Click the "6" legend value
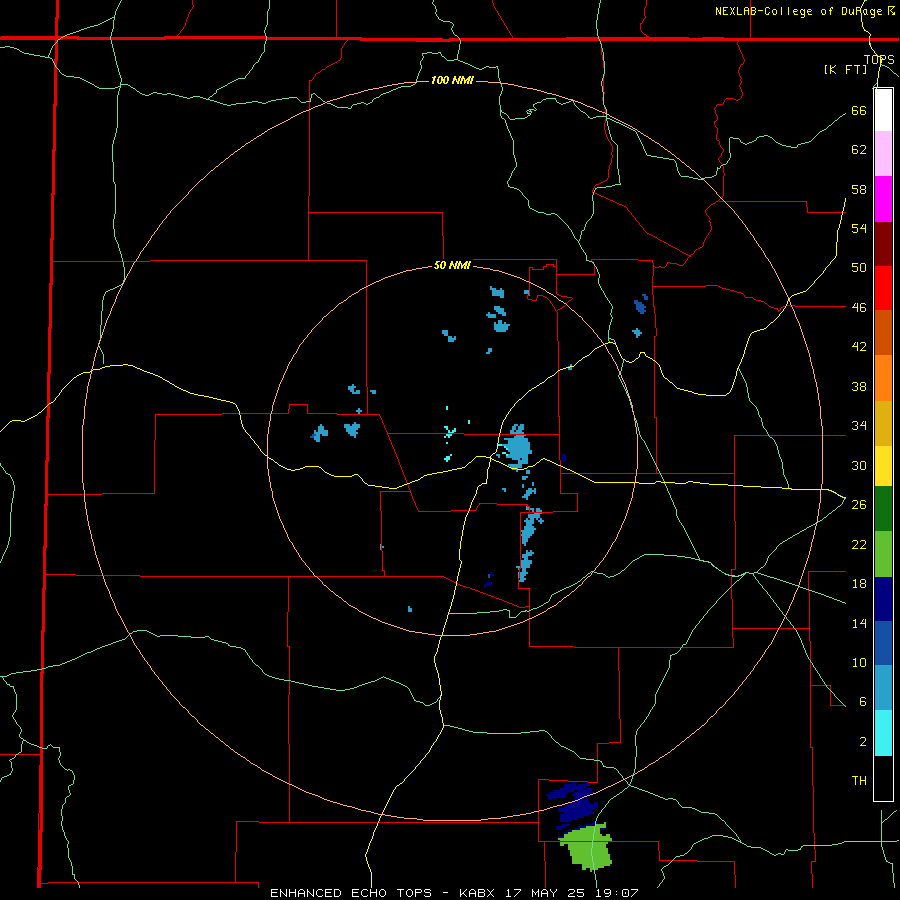The width and height of the screenshot is (900, 900). [x=862, y=702]
